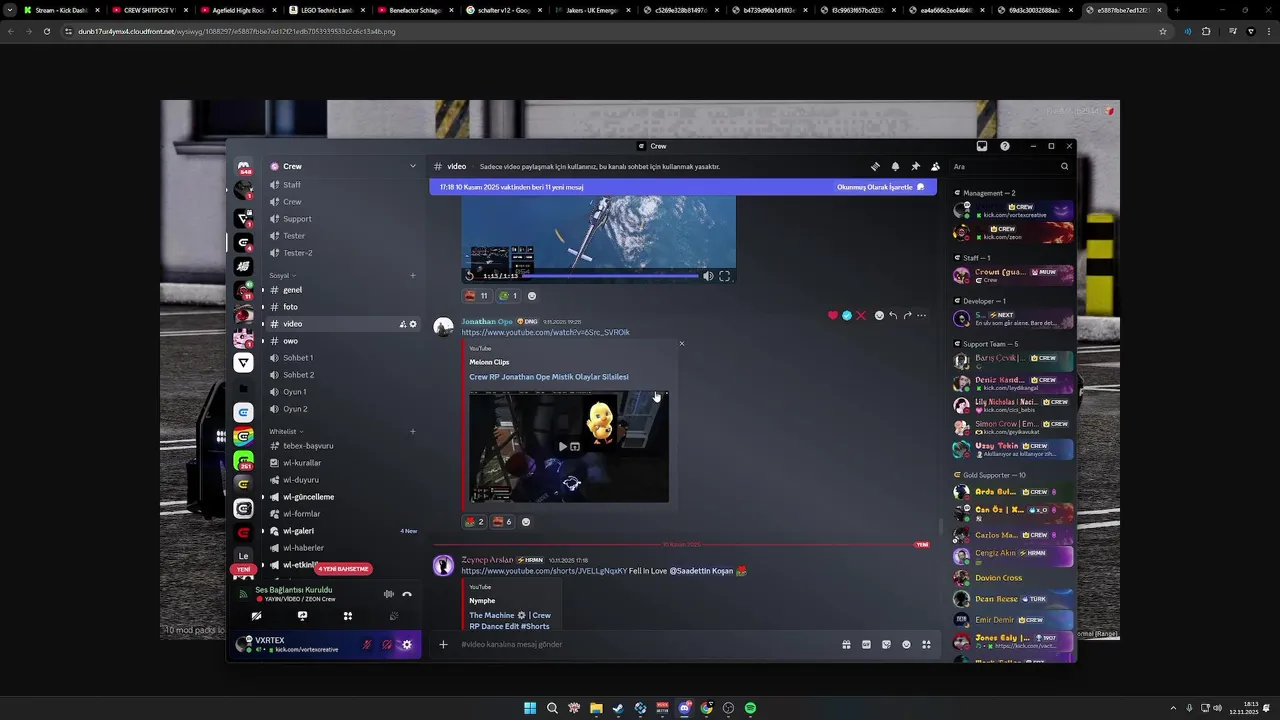
Task: Toggle member list icon in header
Action: click(935, 167)
